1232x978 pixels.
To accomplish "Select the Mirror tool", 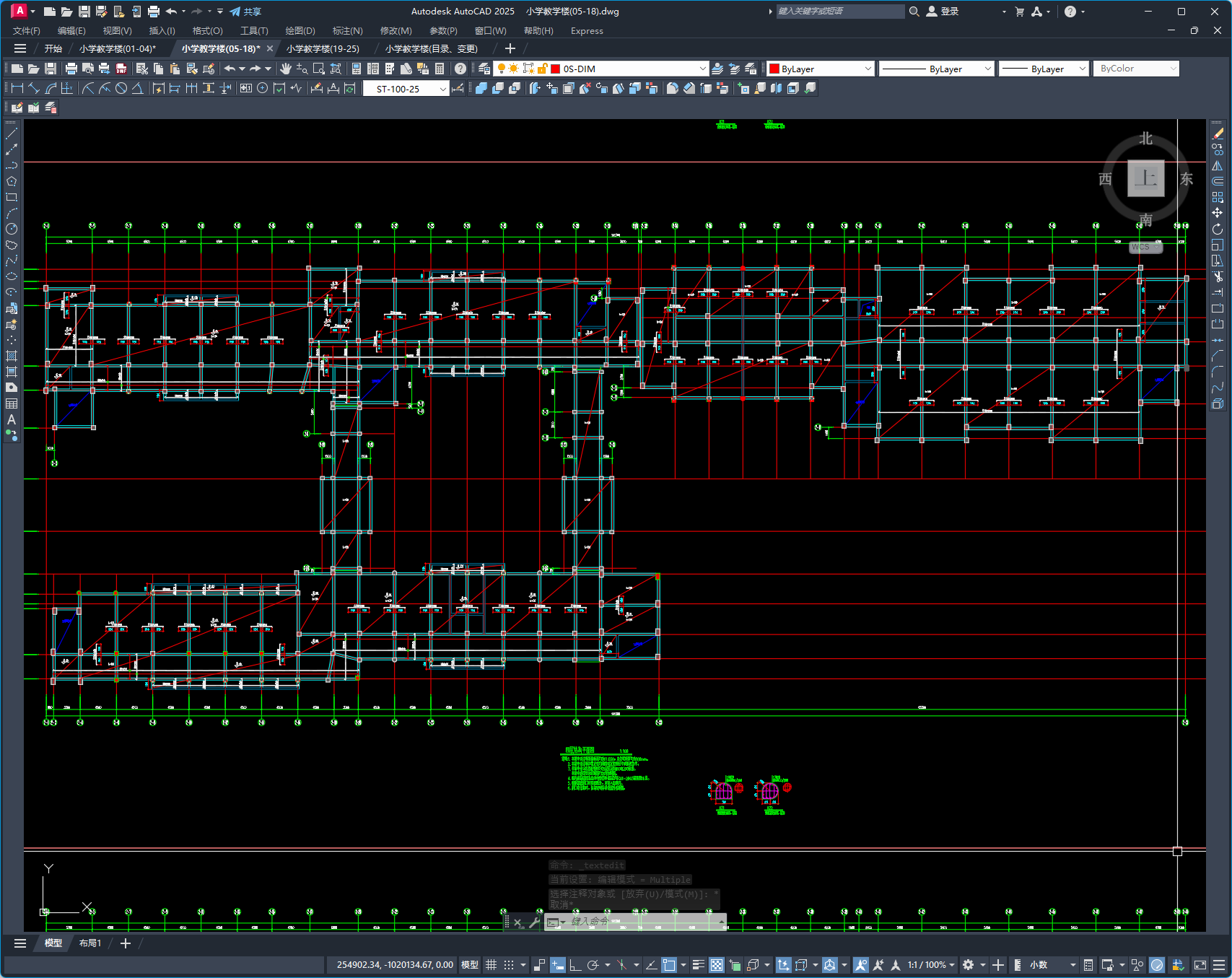I will 1218,165.
